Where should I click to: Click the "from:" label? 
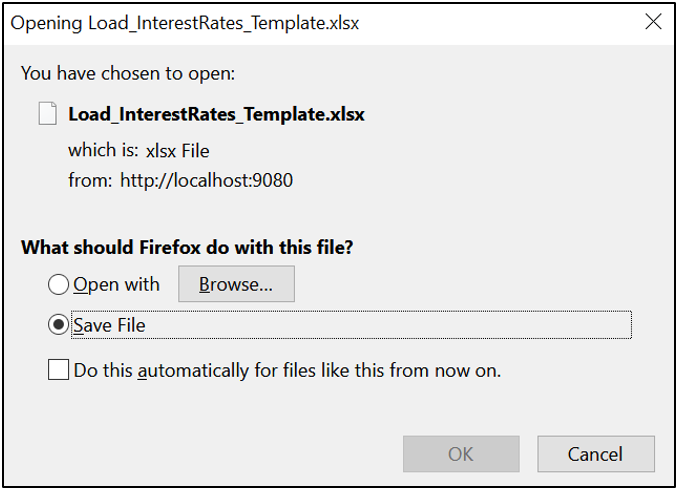(x=89, y=181)
